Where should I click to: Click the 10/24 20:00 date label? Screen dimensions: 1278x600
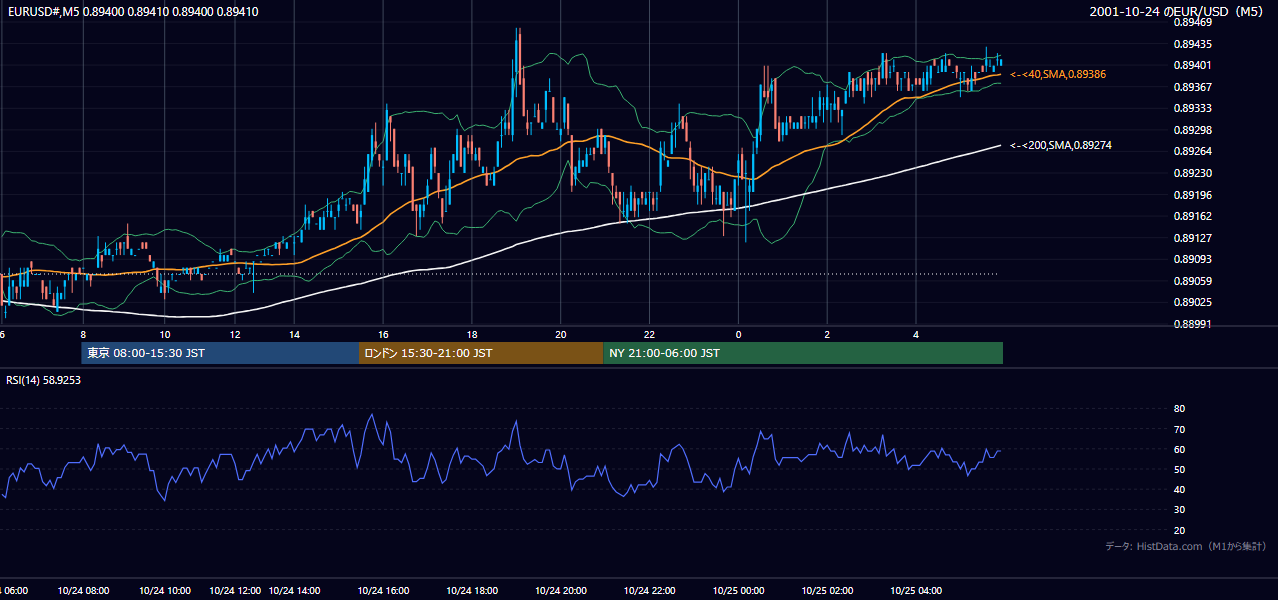[x=561, y=590]
